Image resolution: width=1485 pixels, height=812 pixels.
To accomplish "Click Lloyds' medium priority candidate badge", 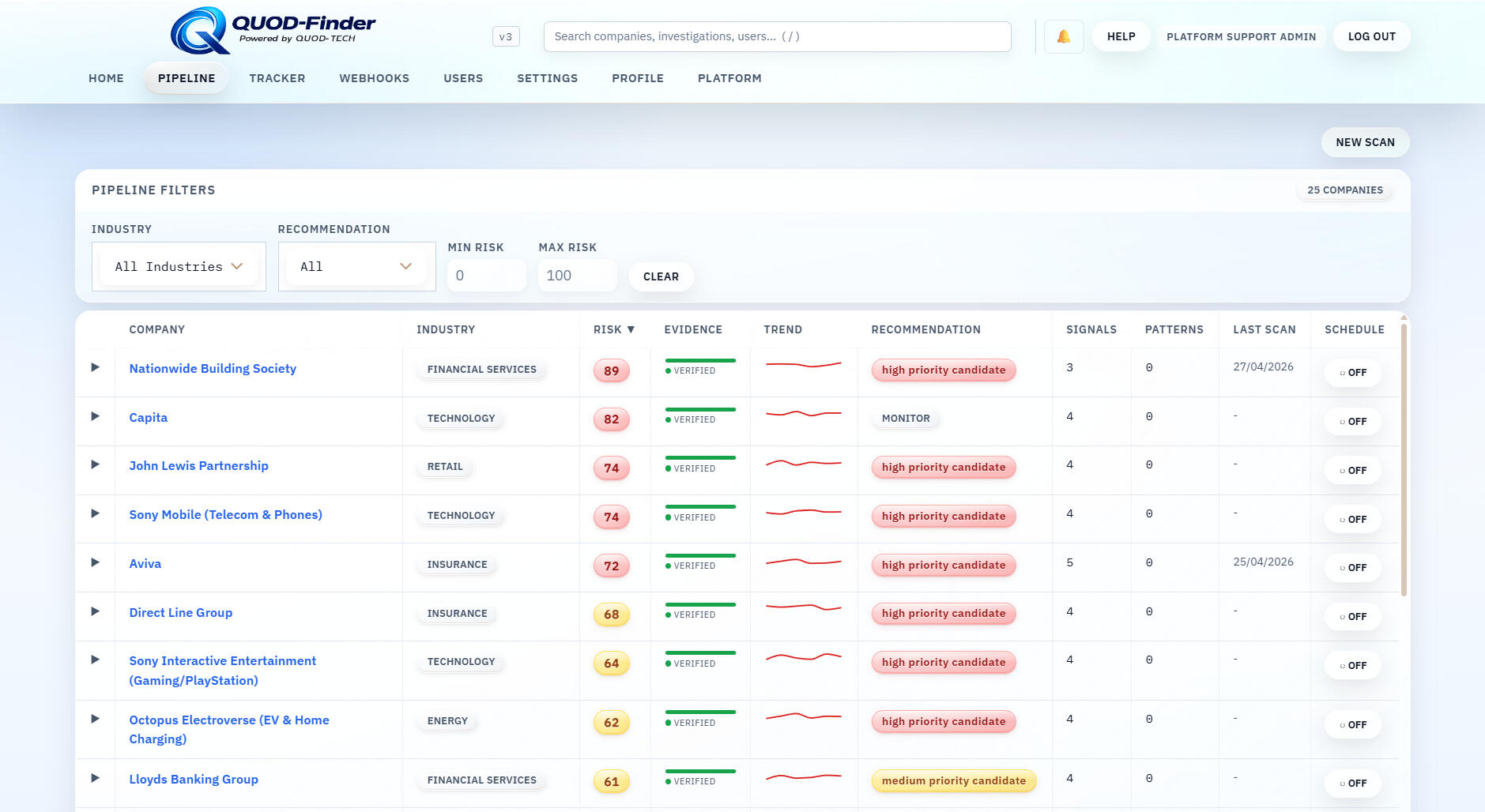I will click(x=954, y=781).
